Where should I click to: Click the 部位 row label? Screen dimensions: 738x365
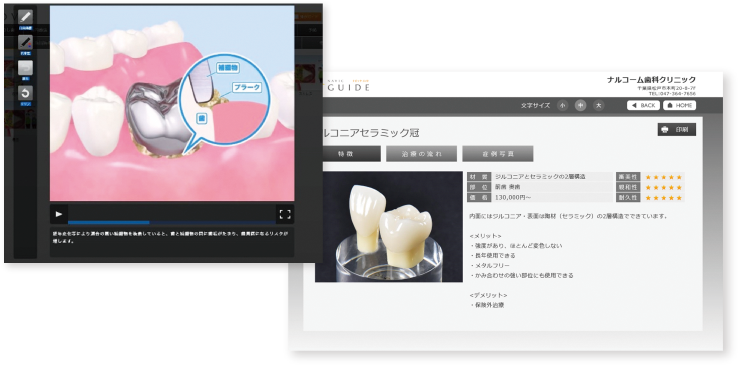point(479,187)
